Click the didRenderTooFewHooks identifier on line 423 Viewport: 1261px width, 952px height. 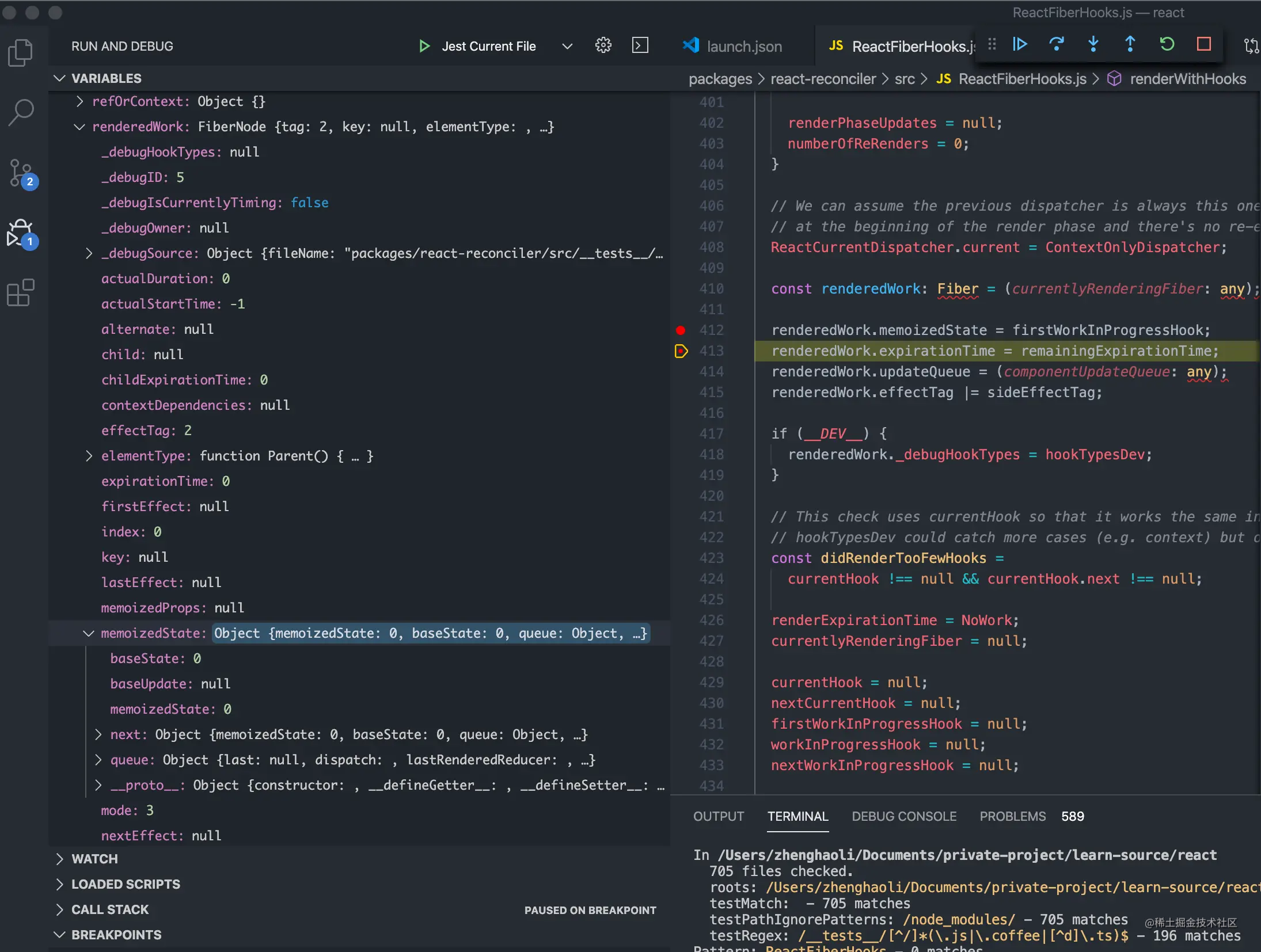point(903,558)
